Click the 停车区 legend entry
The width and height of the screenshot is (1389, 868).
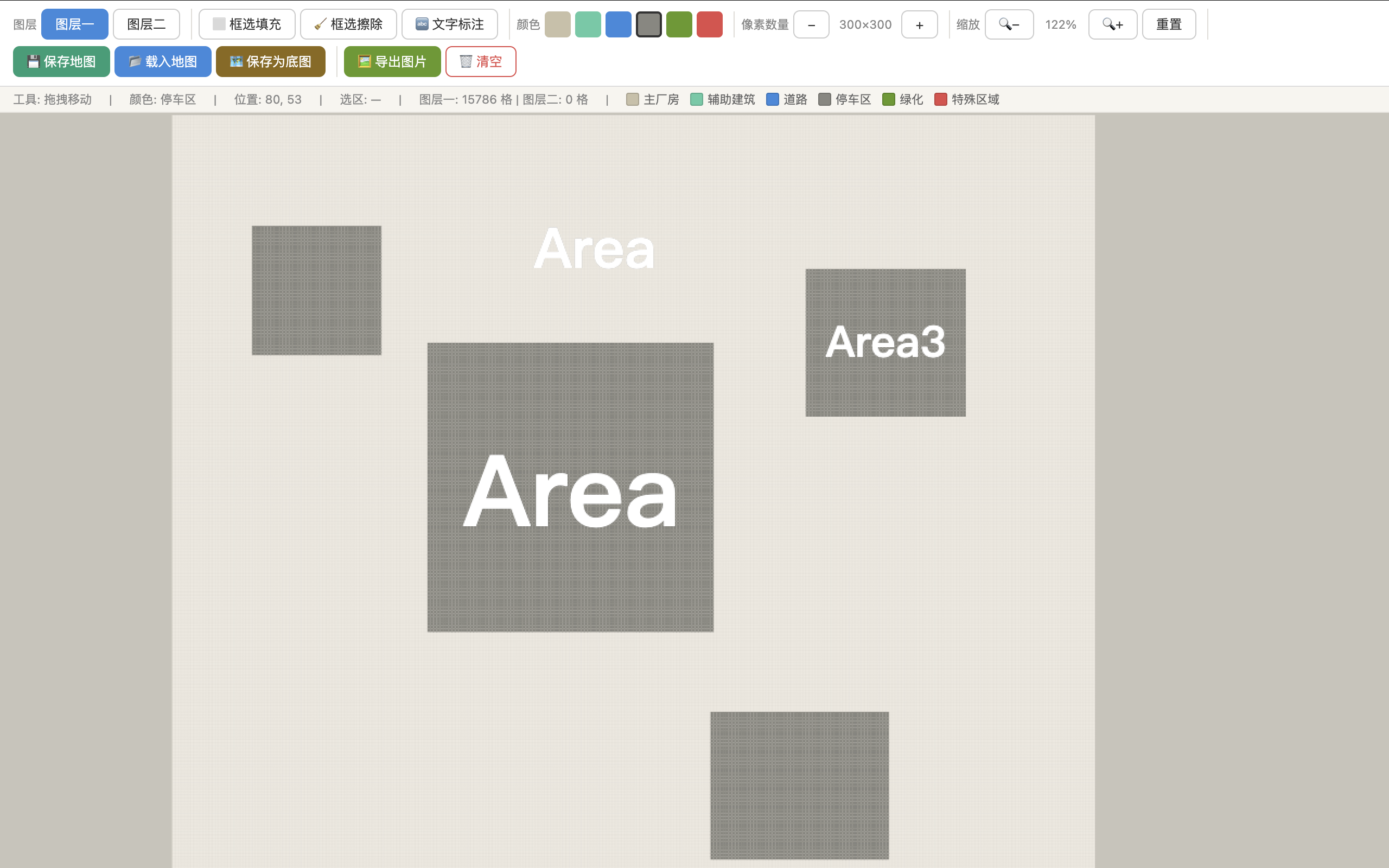(845, 99)
